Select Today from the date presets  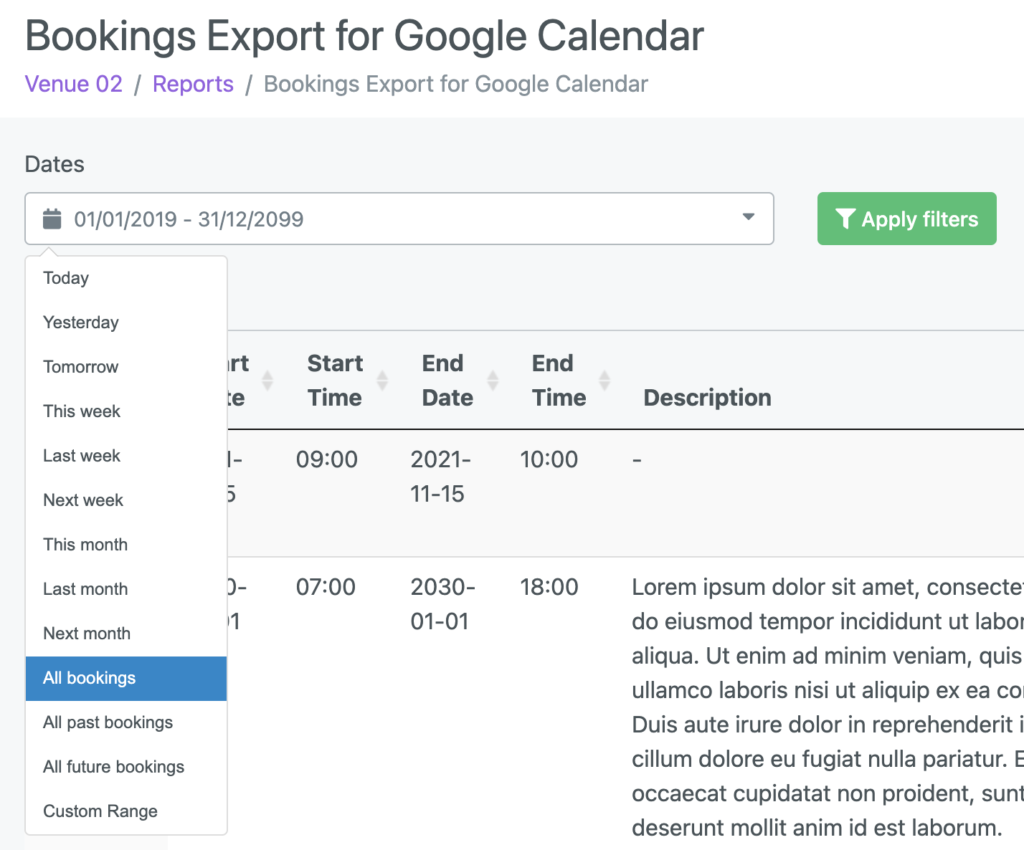point(126,278)
